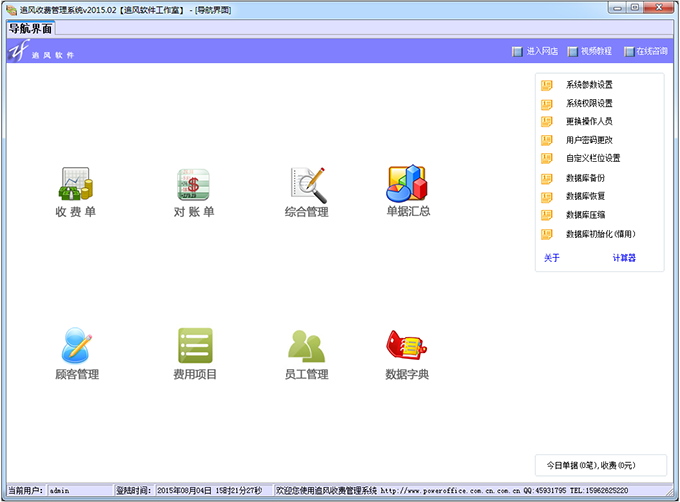Open the 对账单 statement icon
Screen dimensions: 680x502
pos(193,184)
